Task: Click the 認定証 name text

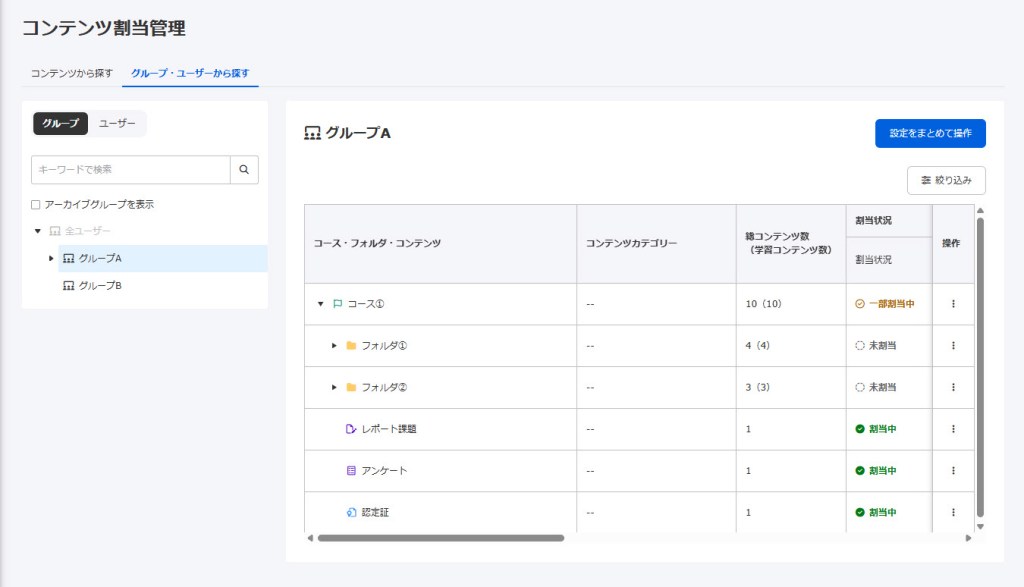Action: [375, 513]
